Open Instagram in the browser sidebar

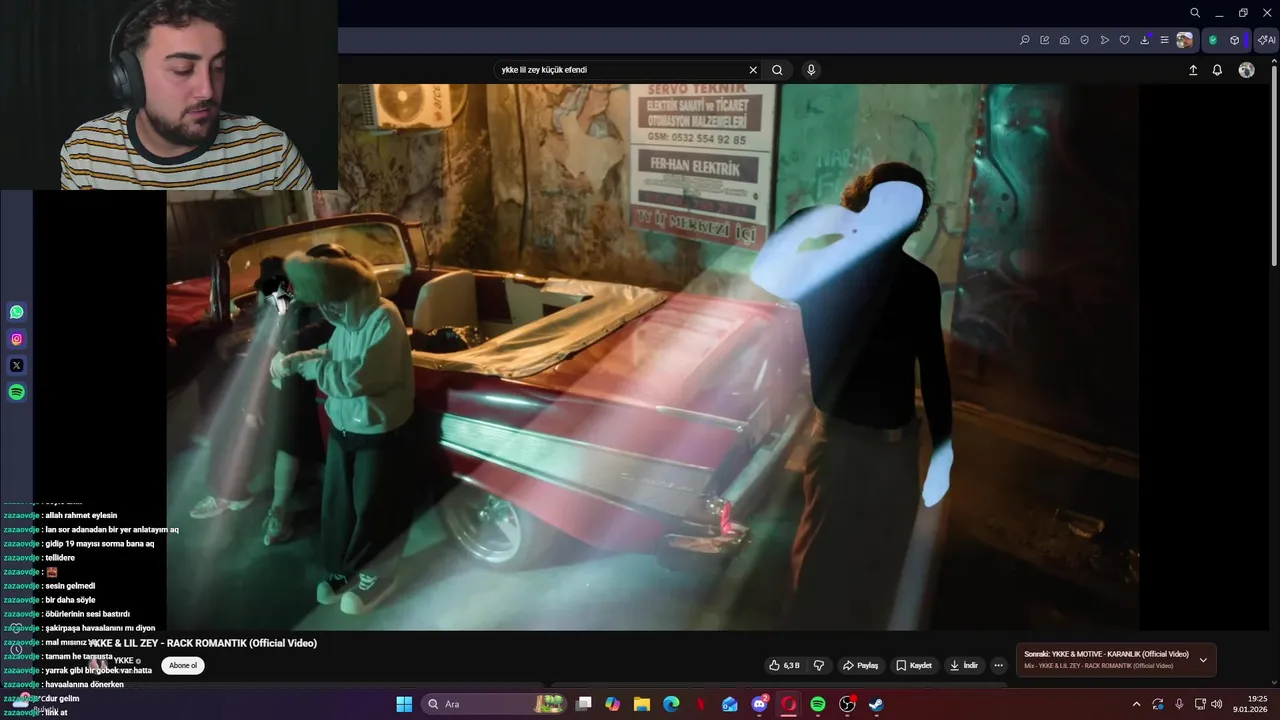click(x=17, y=339)
